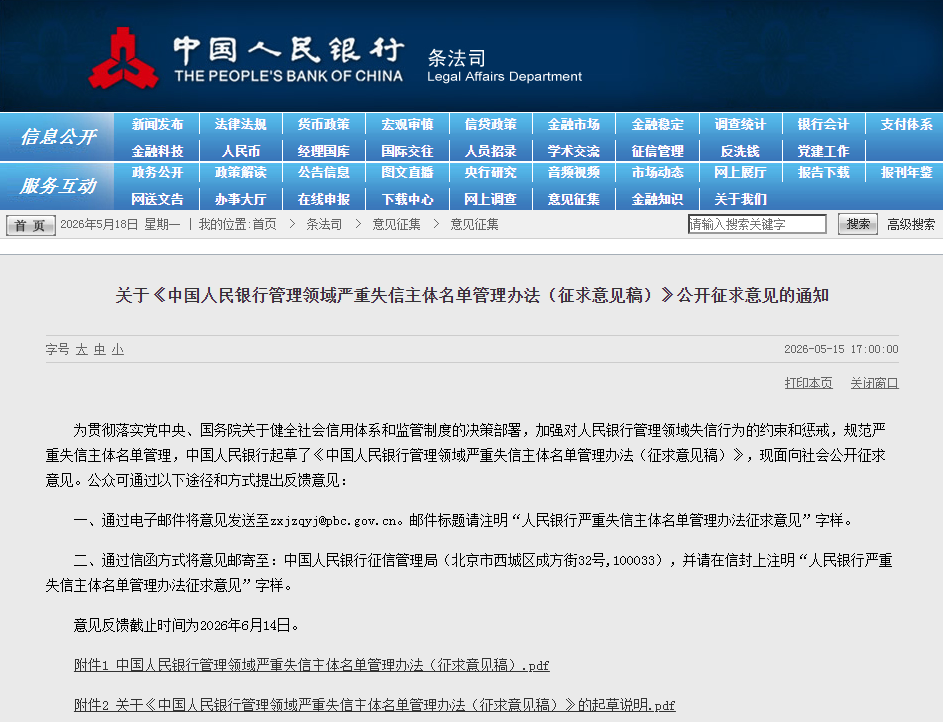Open 附件2 起草说明 pdf attachment

[x=374, y=705]
